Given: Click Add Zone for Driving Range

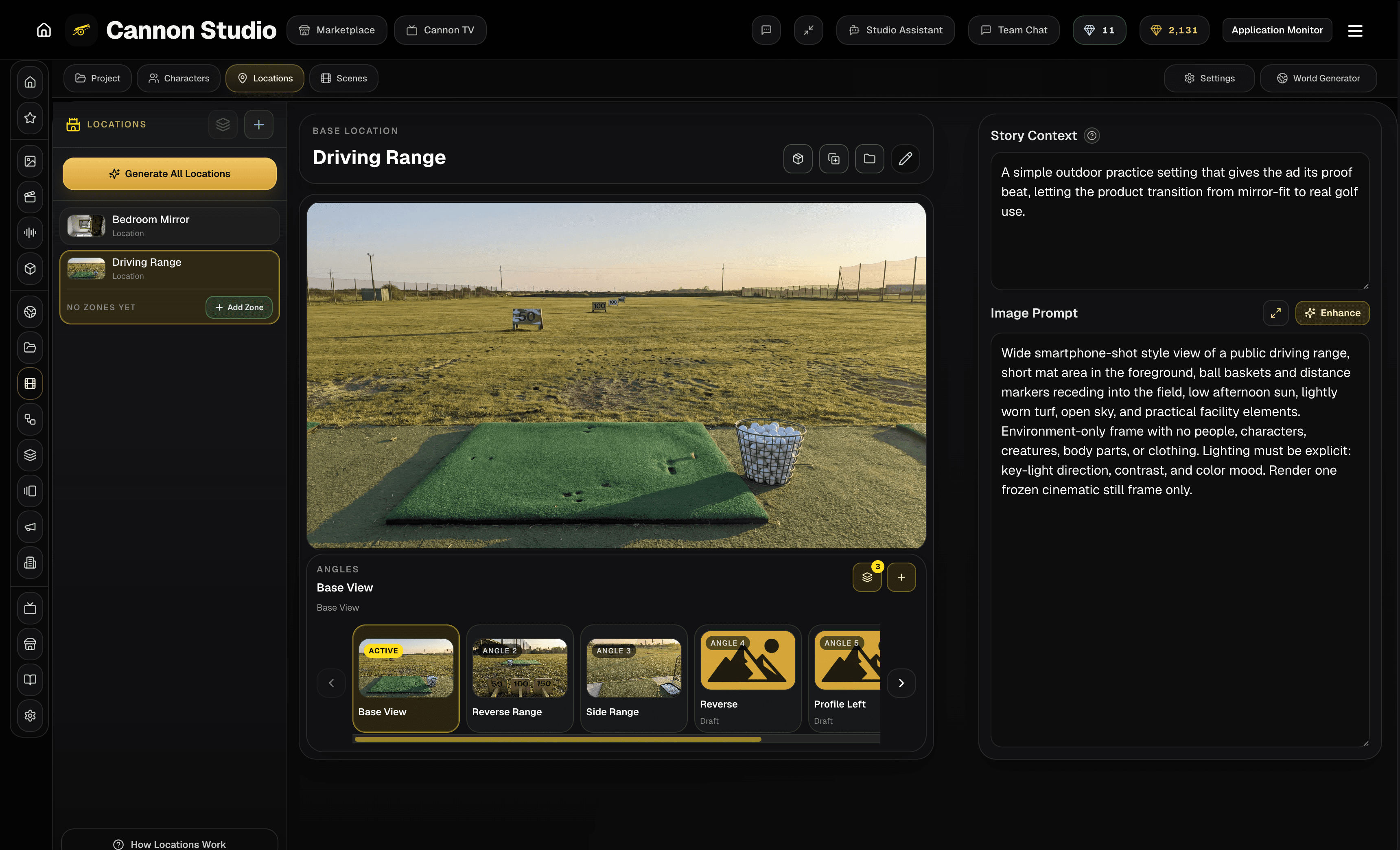Looking at the screenshot, I should 239,307.
